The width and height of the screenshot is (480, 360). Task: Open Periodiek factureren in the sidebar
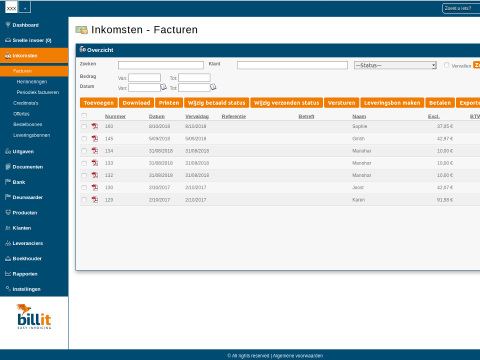click(38, 92)
